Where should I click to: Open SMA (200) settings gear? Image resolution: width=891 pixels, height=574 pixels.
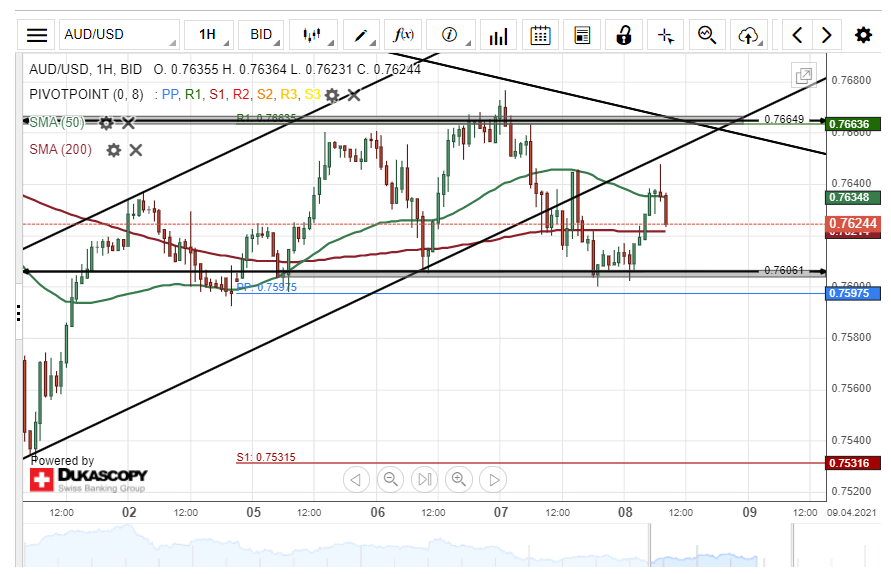tap(114, 150)
